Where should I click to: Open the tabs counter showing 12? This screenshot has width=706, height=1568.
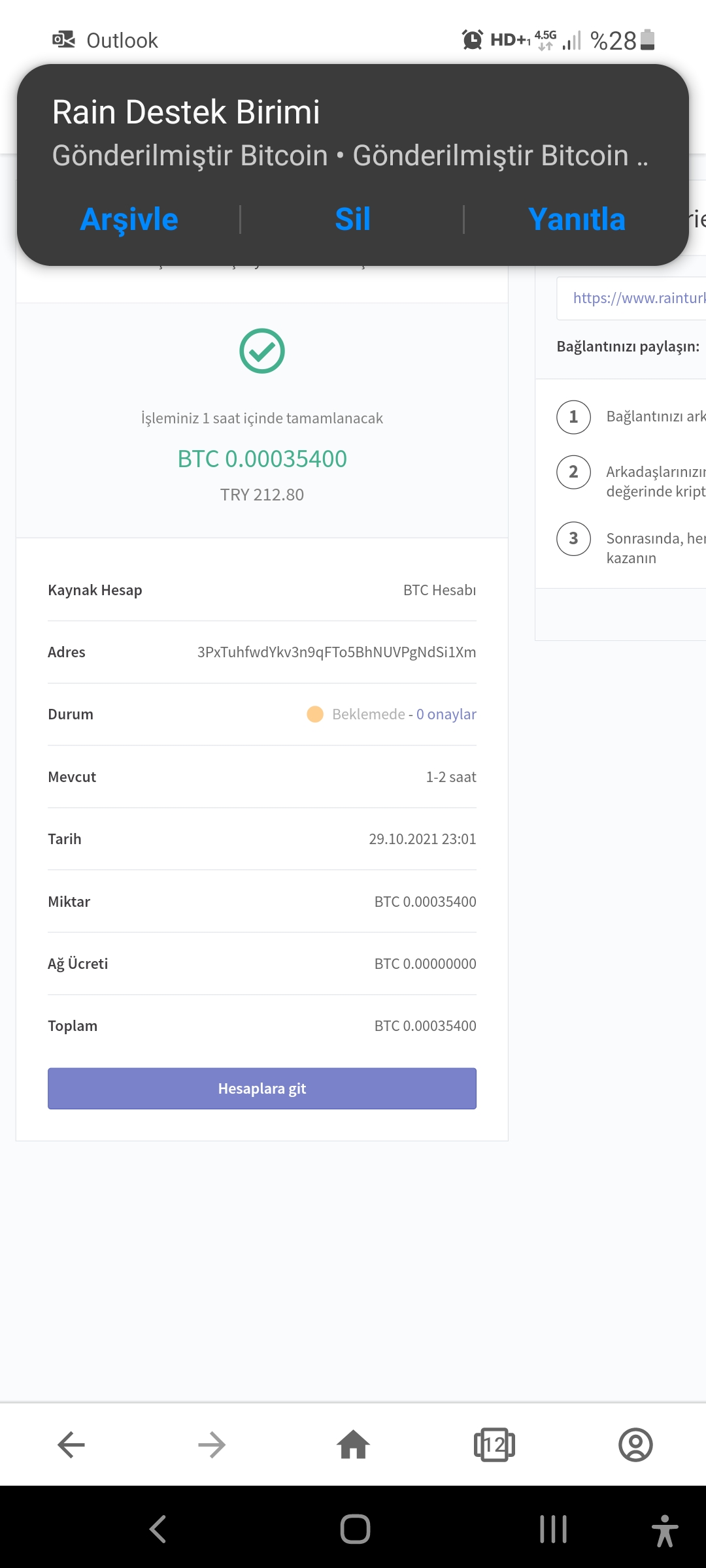(x=494, y=1445)
